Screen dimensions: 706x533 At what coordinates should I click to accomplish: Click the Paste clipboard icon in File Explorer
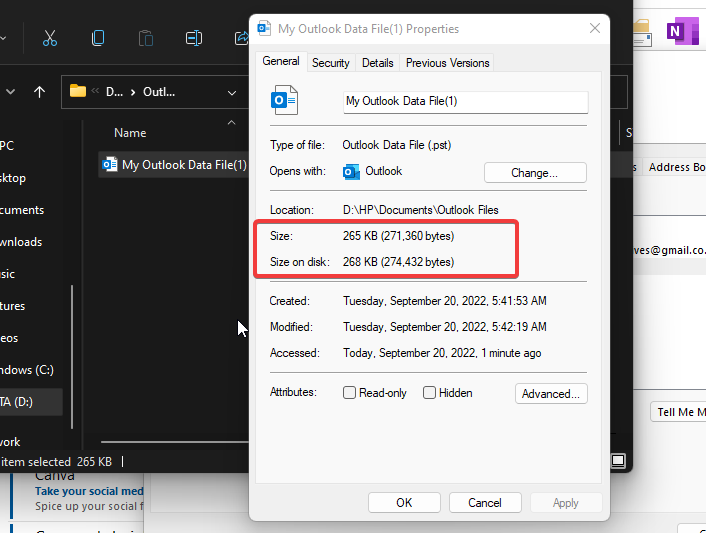pos(146,38)
